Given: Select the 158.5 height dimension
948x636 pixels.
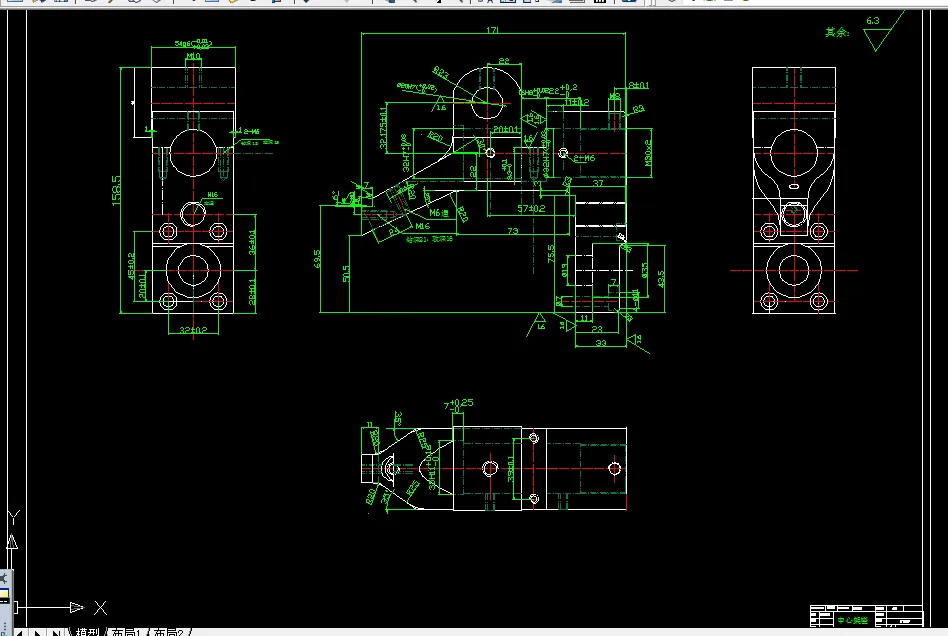Looking at the screenshot, I should 116,190.
